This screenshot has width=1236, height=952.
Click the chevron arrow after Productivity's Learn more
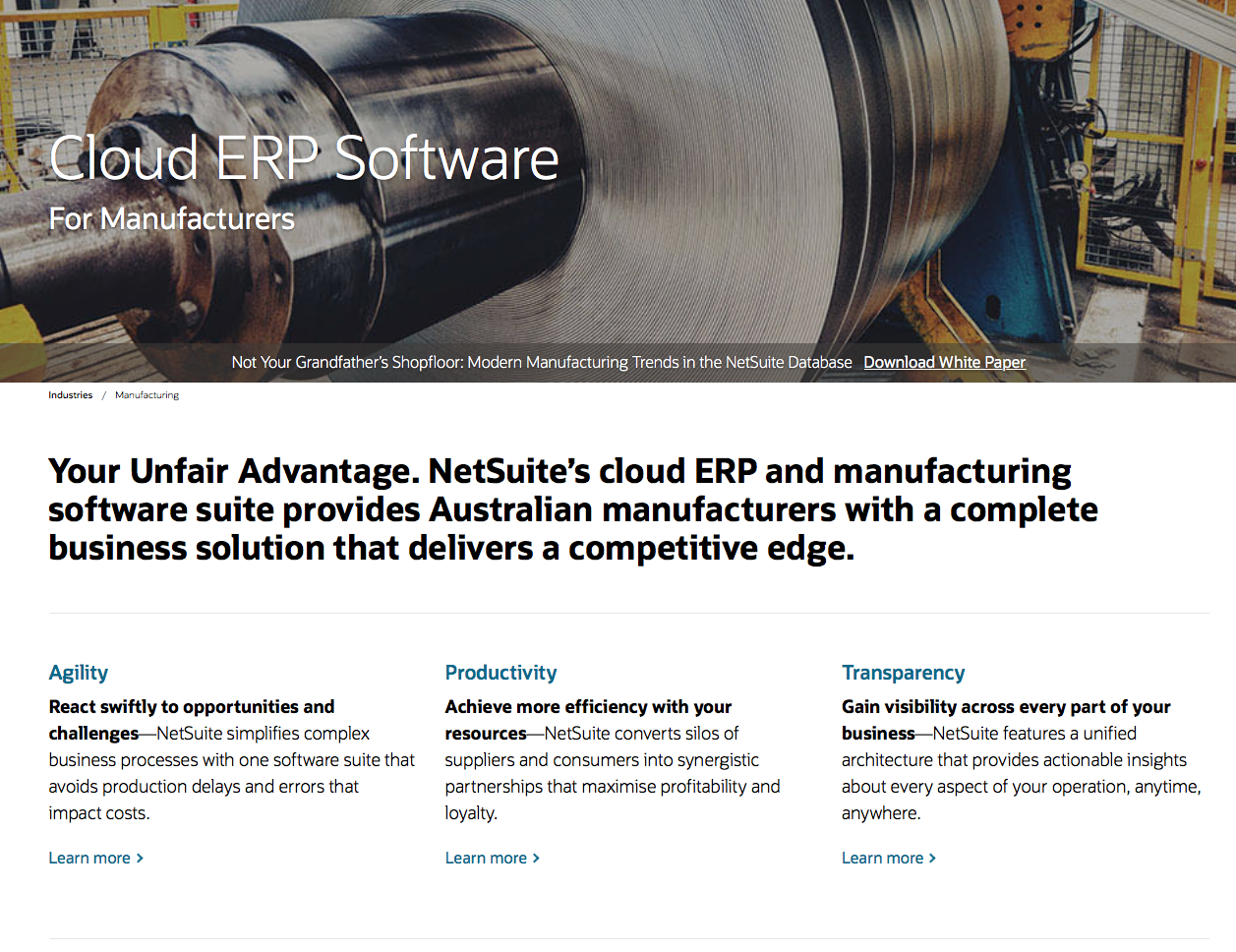(537, 858)
